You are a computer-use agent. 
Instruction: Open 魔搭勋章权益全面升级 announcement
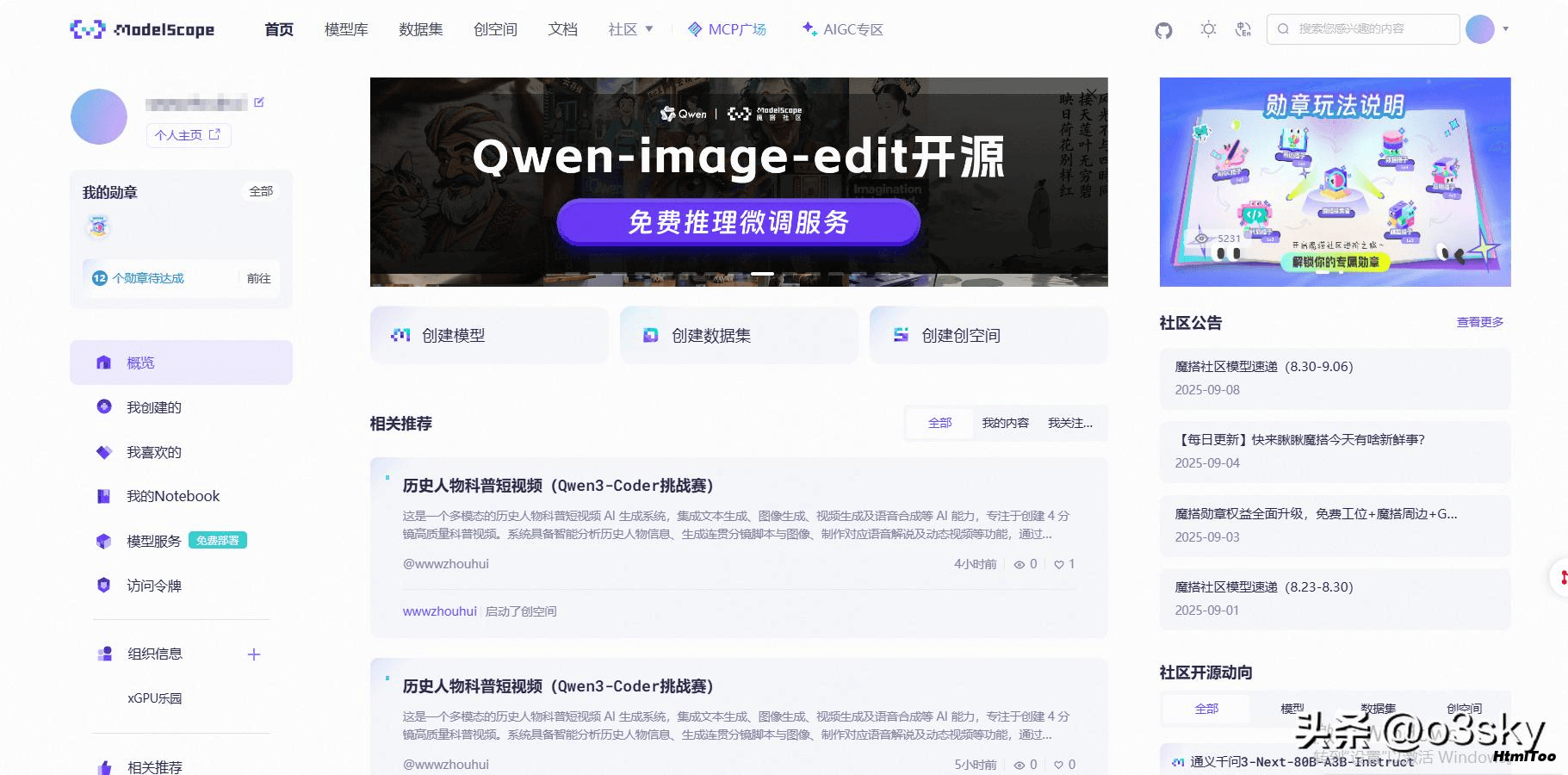click(1335, 525)
